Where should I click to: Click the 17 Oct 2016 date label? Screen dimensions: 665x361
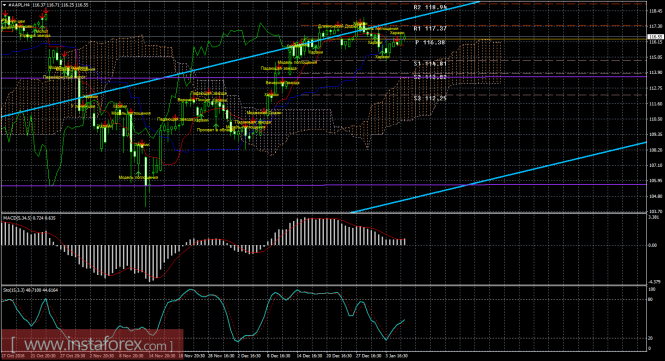[13, 356]
